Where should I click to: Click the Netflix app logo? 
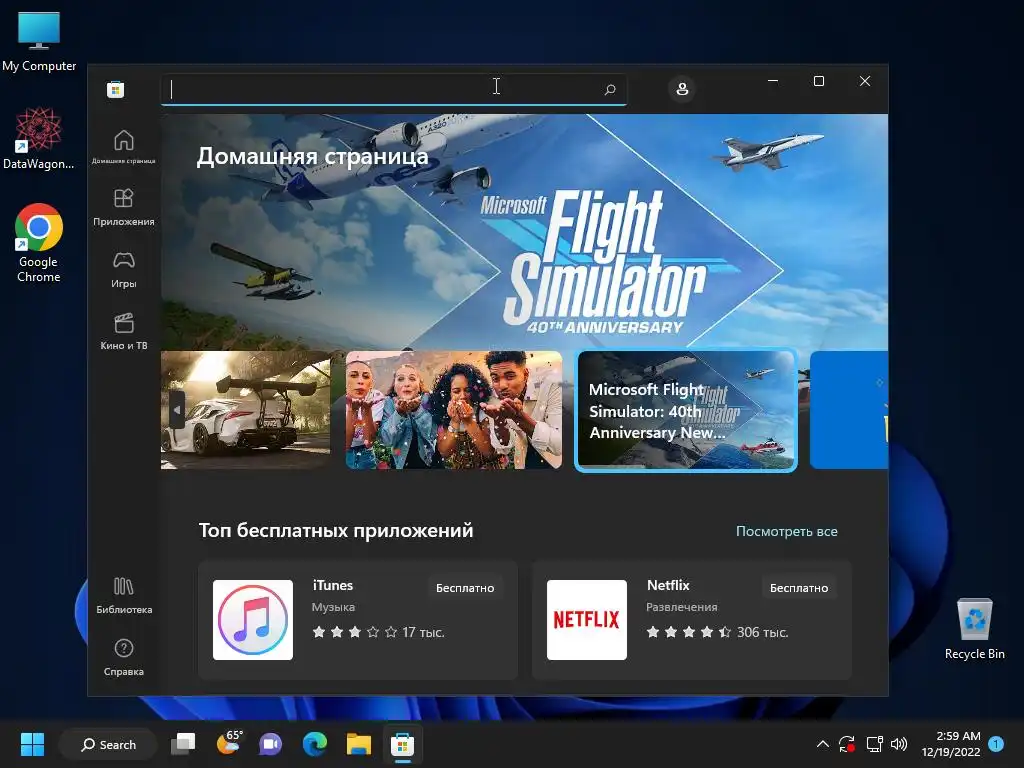pos(586,620)
